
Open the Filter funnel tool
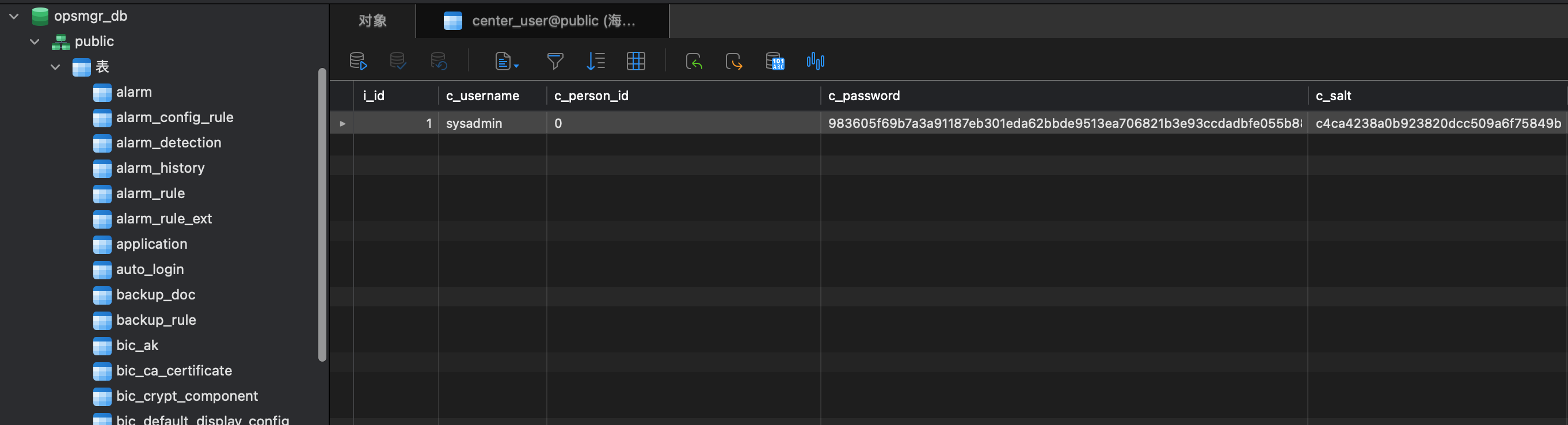coord(554,61)
